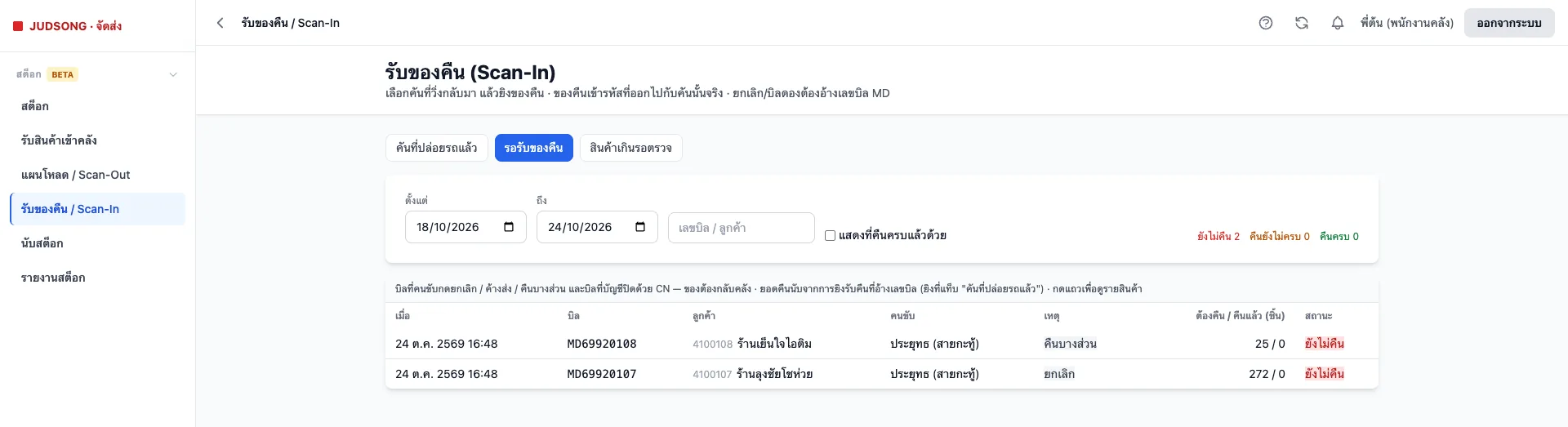Click the 25 / 0 quantity cell
The image size is (1568, 427).
click(x=1270, y=344)
